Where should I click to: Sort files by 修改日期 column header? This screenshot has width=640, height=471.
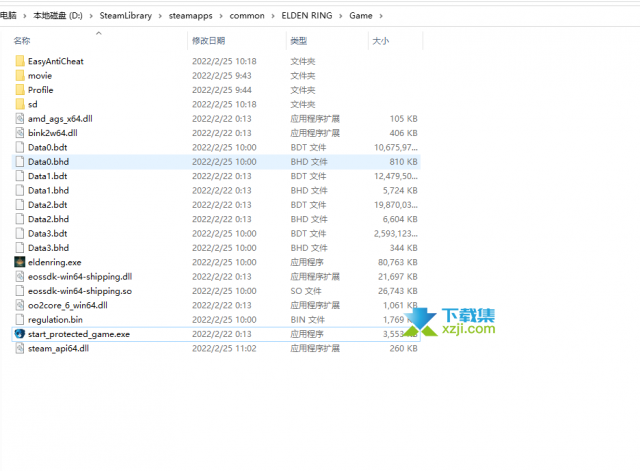tap(209, 41)
